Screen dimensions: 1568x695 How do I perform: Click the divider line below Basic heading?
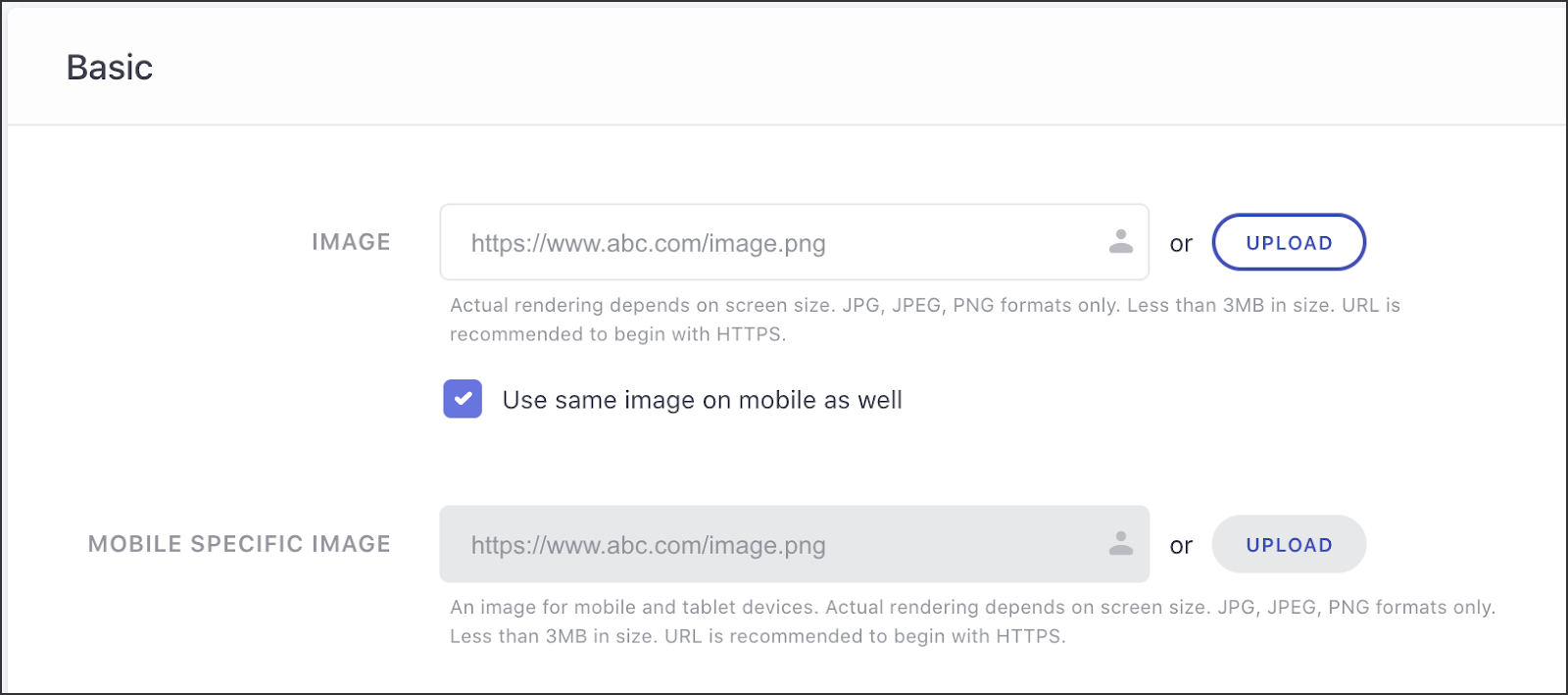(784, 124)
